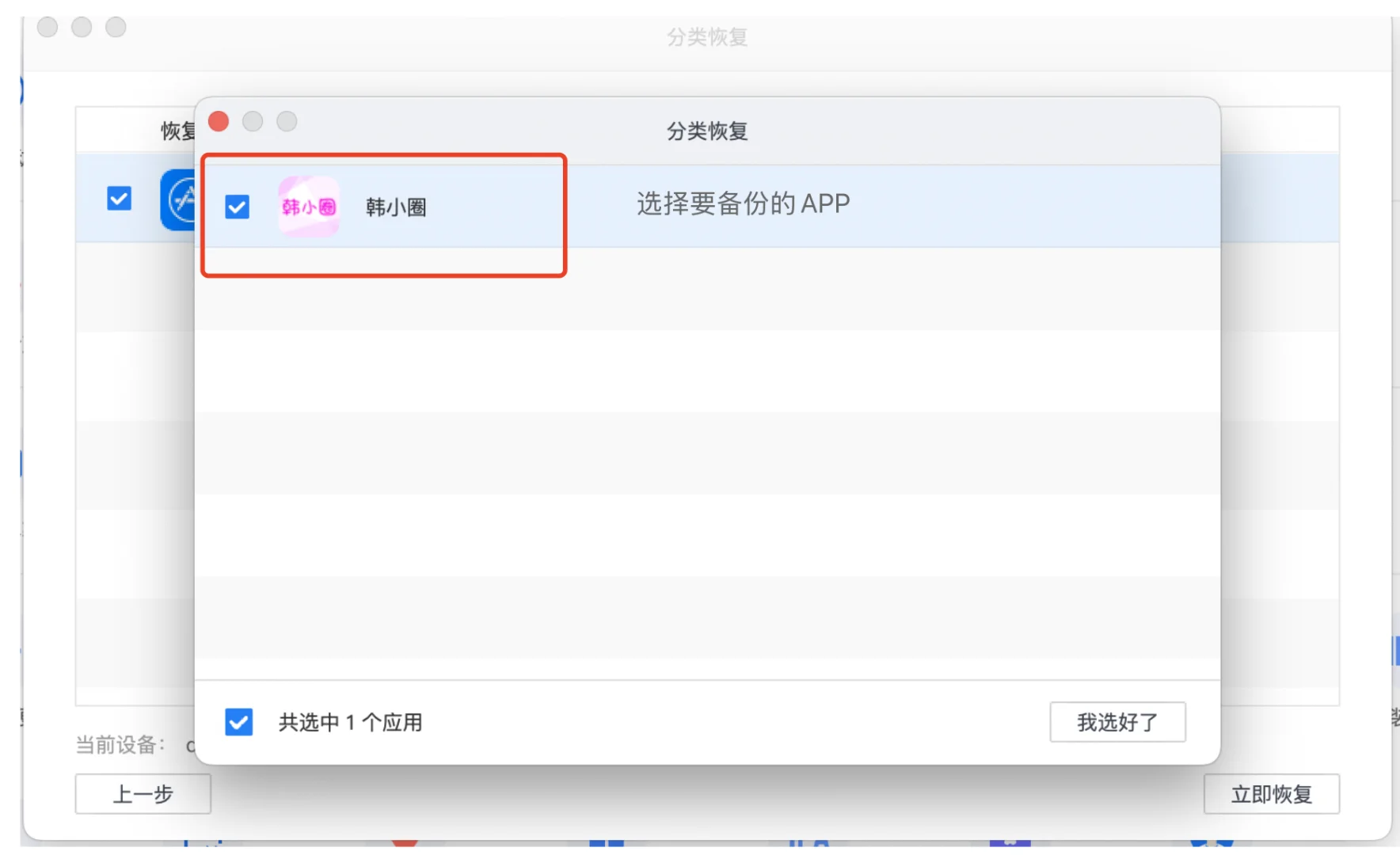Click the red close button on the dialog

click(219, 121)
